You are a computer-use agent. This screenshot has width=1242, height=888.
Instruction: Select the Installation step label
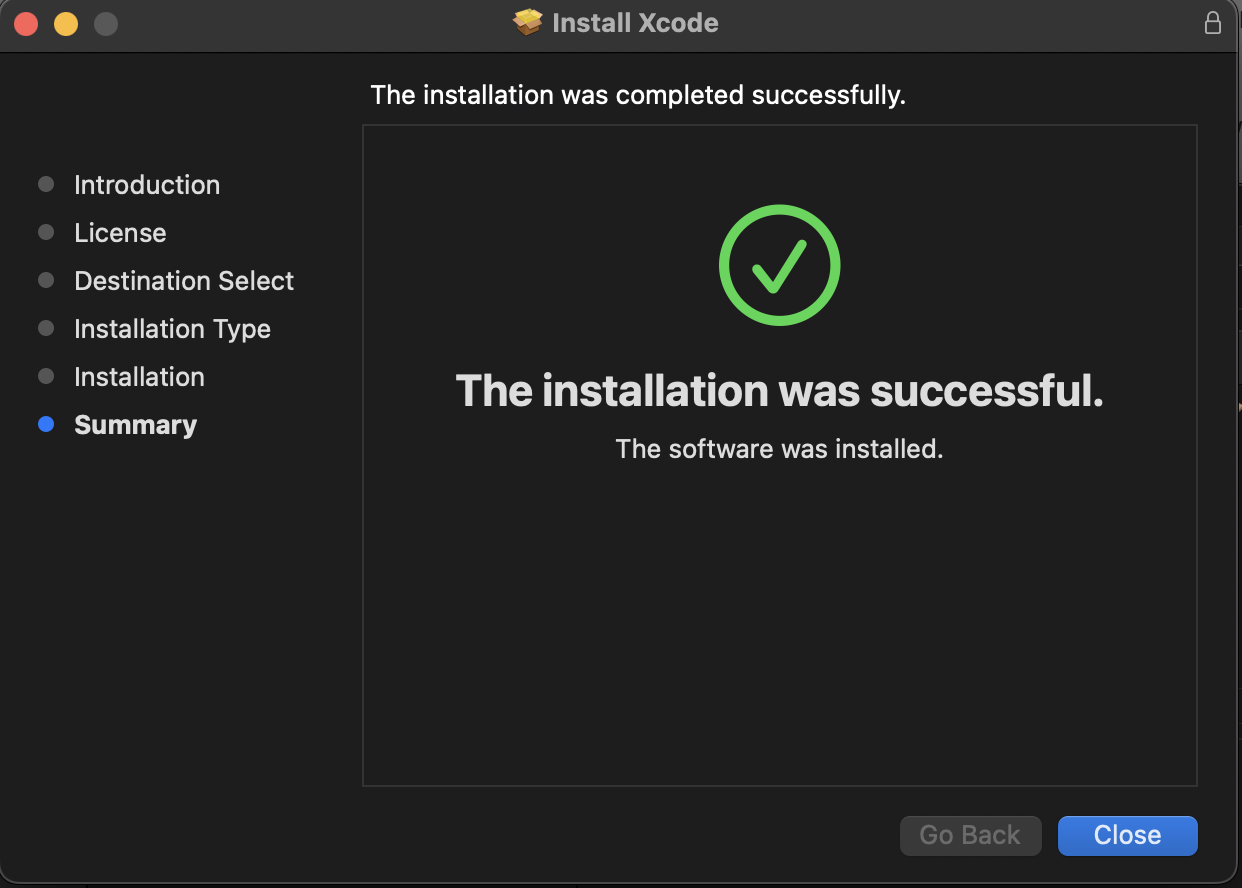[139, 377]
